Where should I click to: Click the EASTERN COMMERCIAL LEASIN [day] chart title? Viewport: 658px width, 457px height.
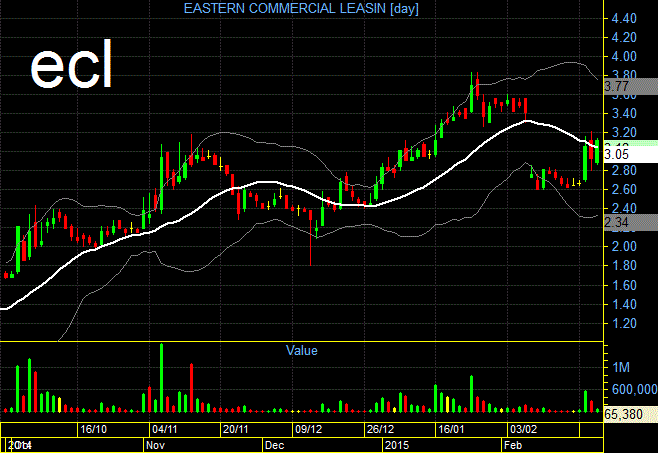tap(301, 8)
